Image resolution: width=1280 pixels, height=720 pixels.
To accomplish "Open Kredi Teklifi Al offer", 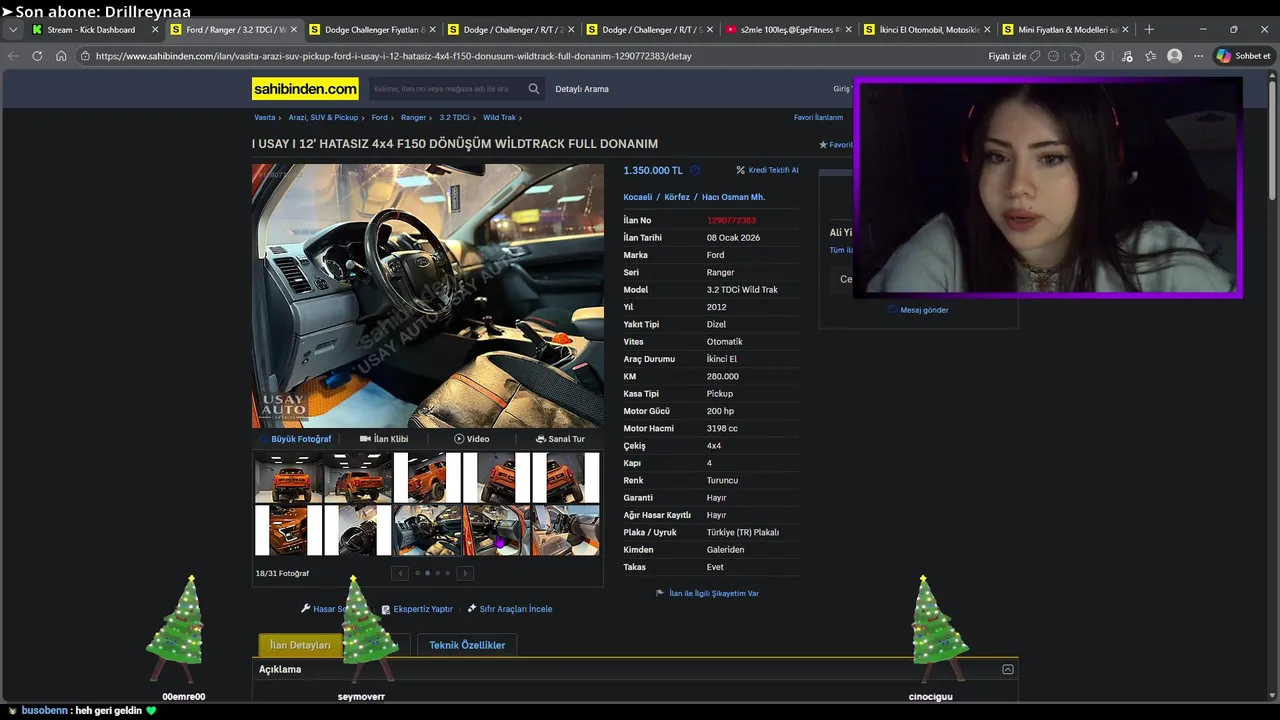I will click(768, 170).
